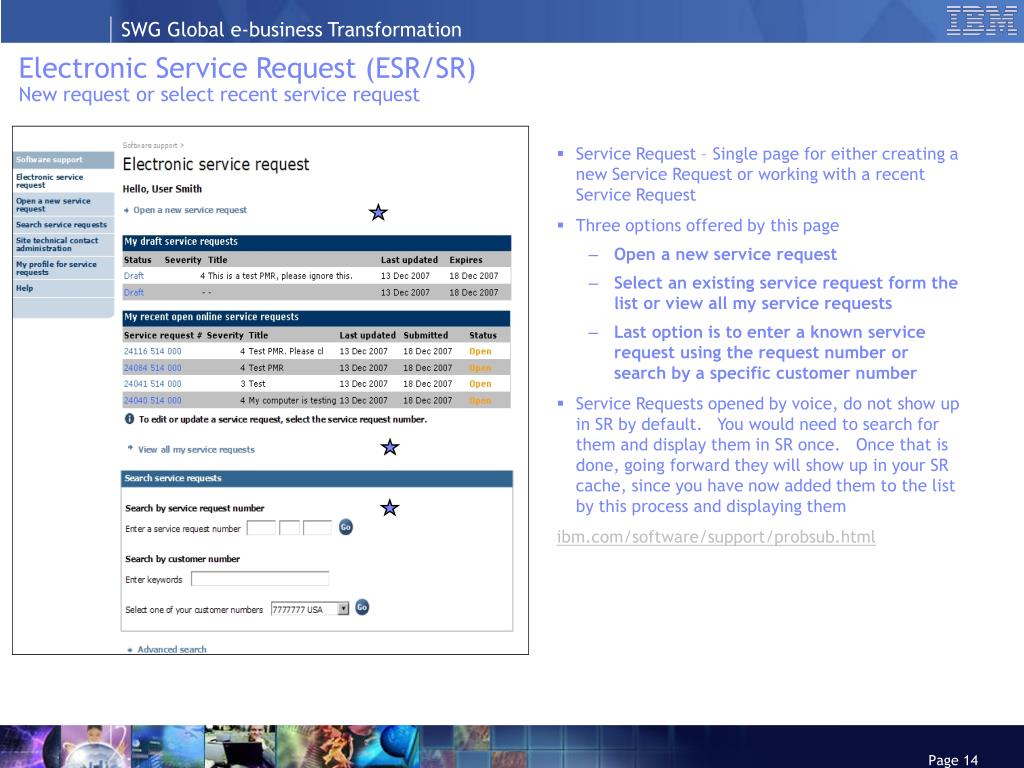Click Software support breadcrumb
1024x768 pixels.
point(150,145)
